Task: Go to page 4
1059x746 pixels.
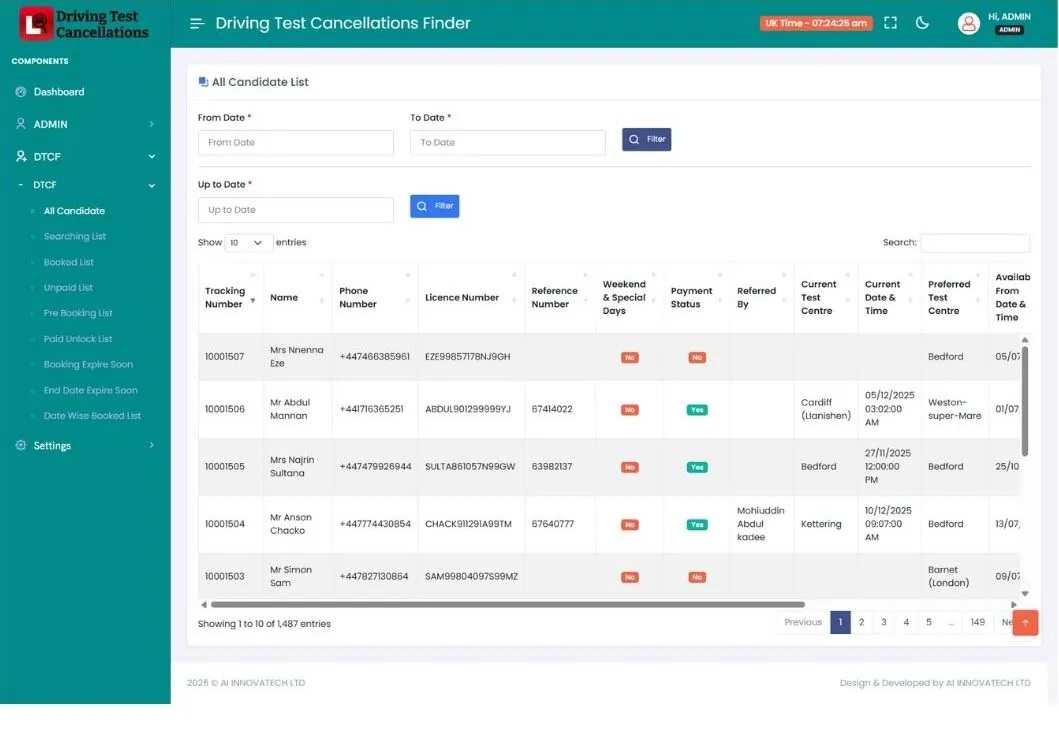Action: coord(906,622)
